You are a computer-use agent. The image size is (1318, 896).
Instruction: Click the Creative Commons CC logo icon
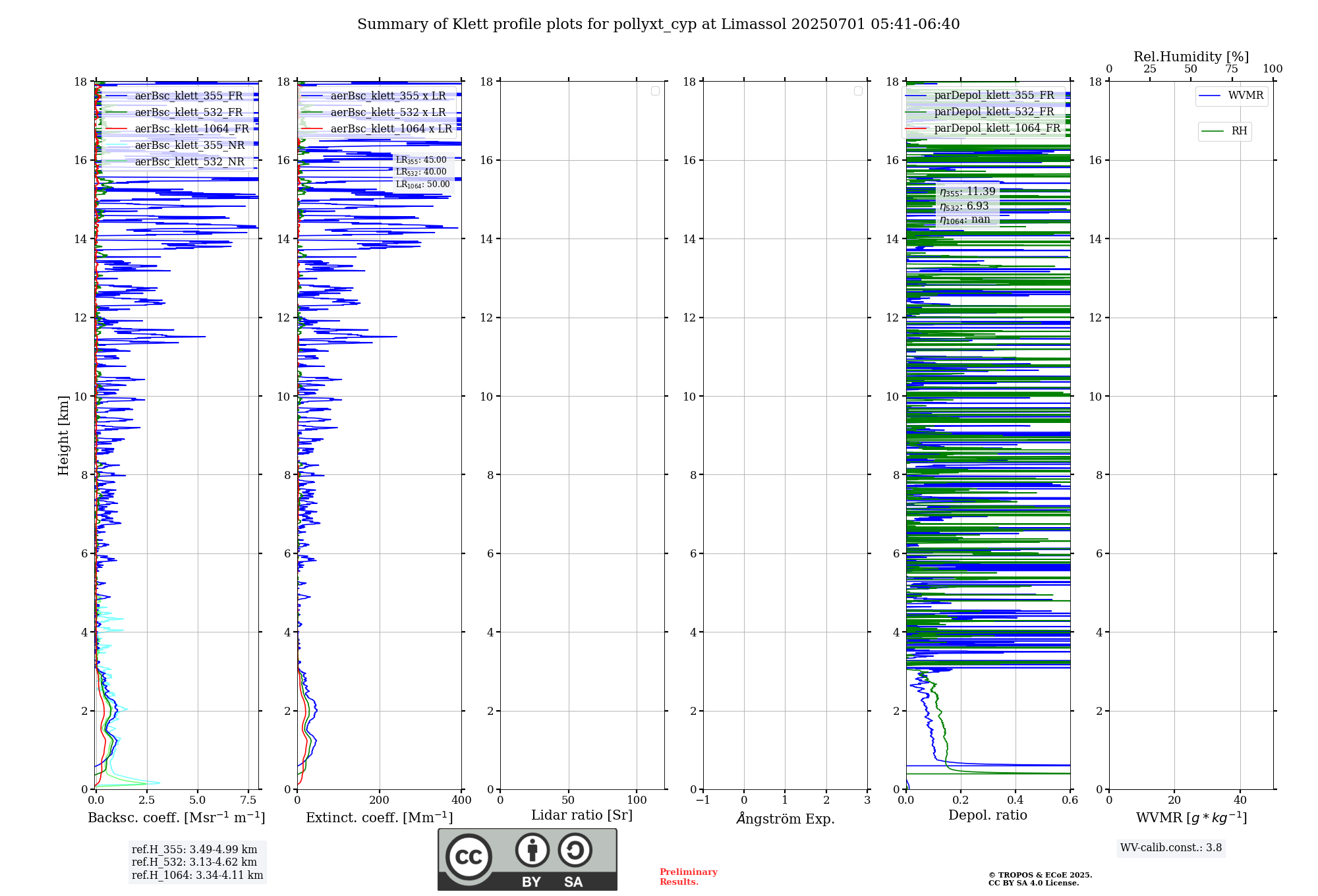click(469, 856)
